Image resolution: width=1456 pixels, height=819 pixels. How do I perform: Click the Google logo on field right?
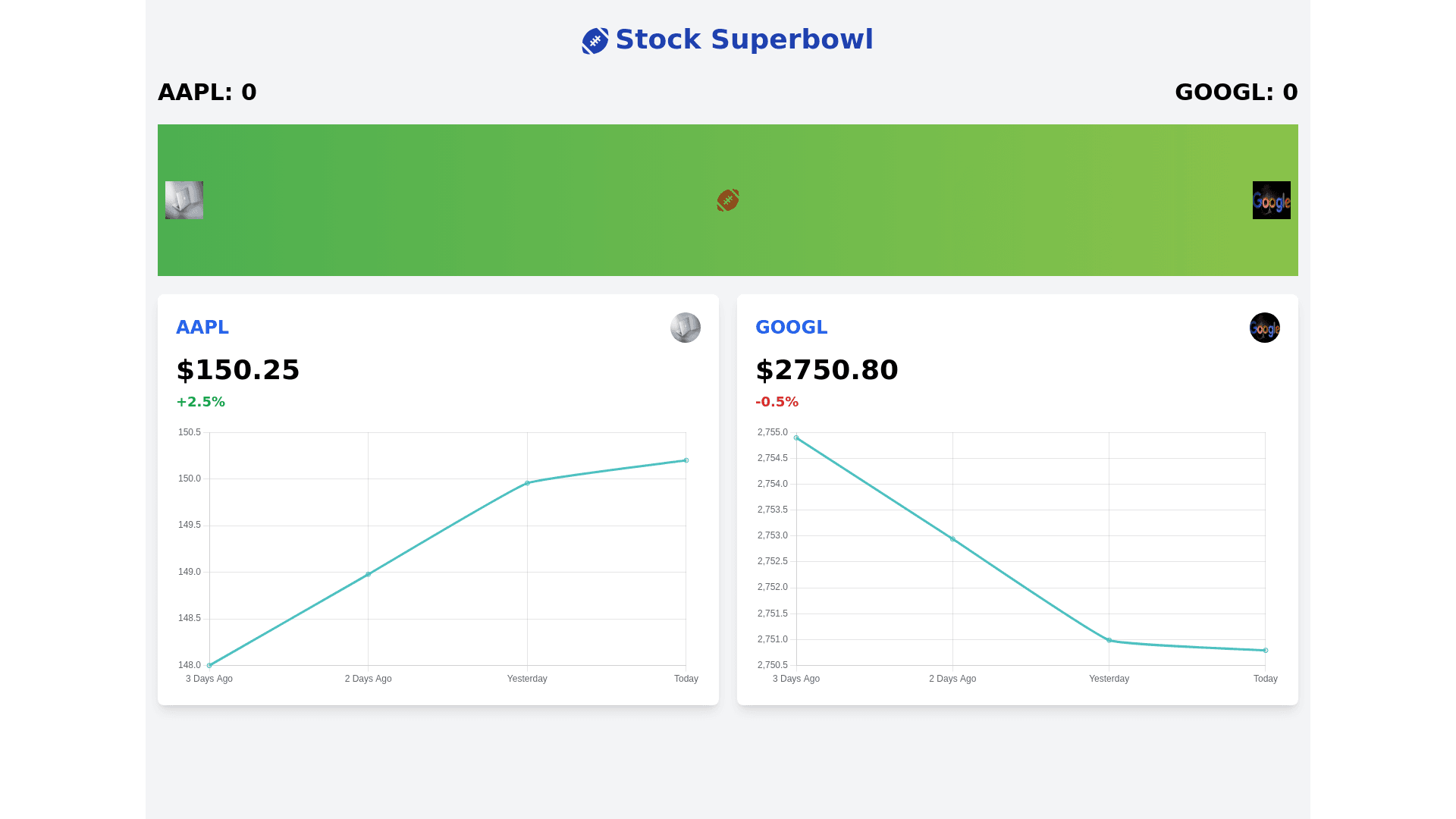click(1271, 200)
